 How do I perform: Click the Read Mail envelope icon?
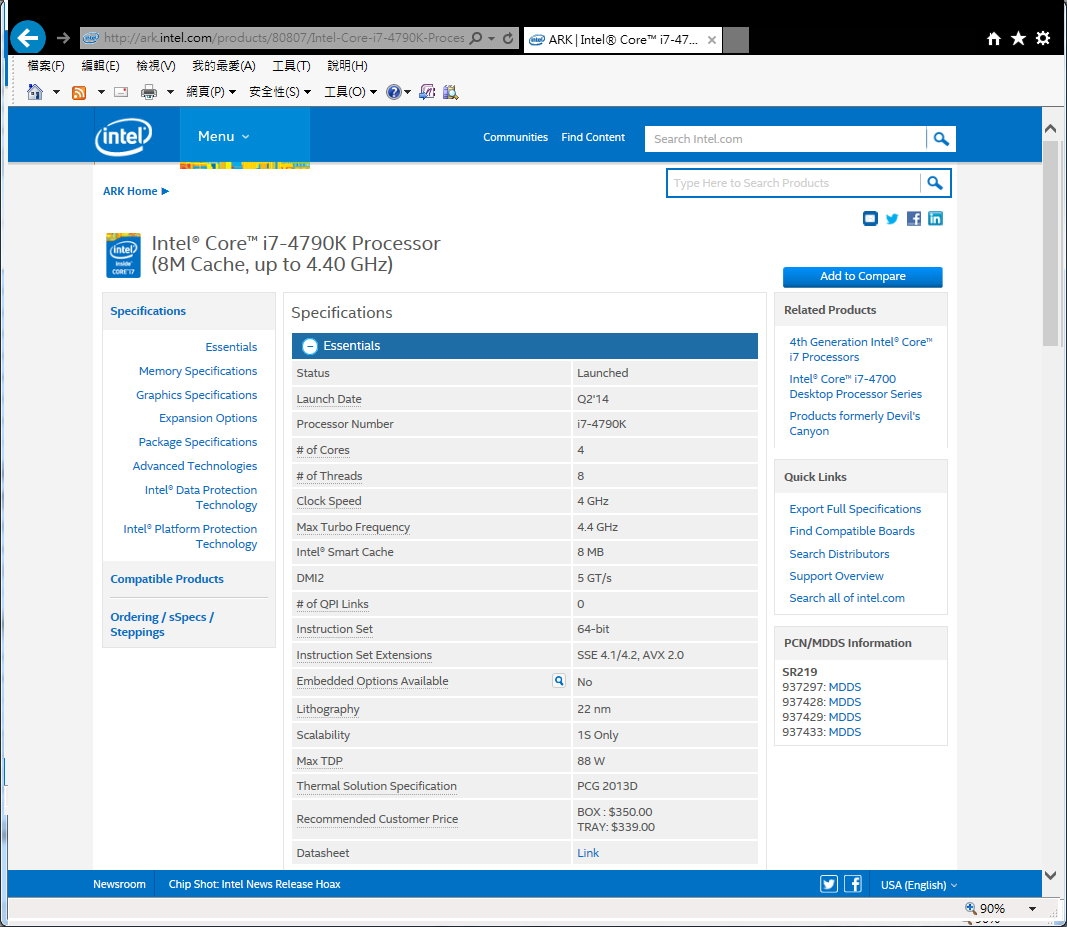pyautogui.click(x=121, y=92)
